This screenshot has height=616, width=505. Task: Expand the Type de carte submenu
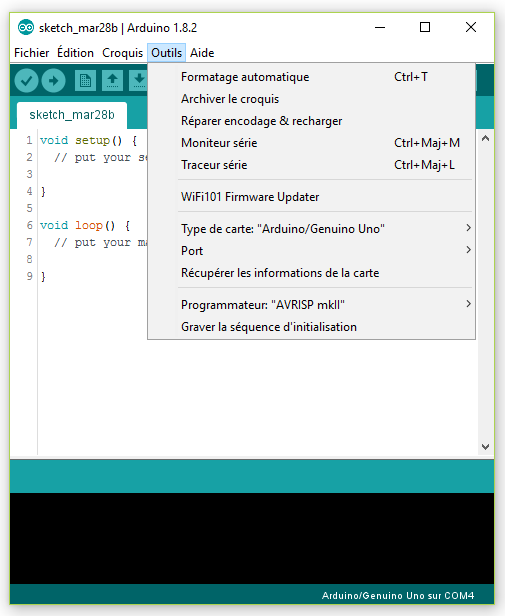(311, 229)
